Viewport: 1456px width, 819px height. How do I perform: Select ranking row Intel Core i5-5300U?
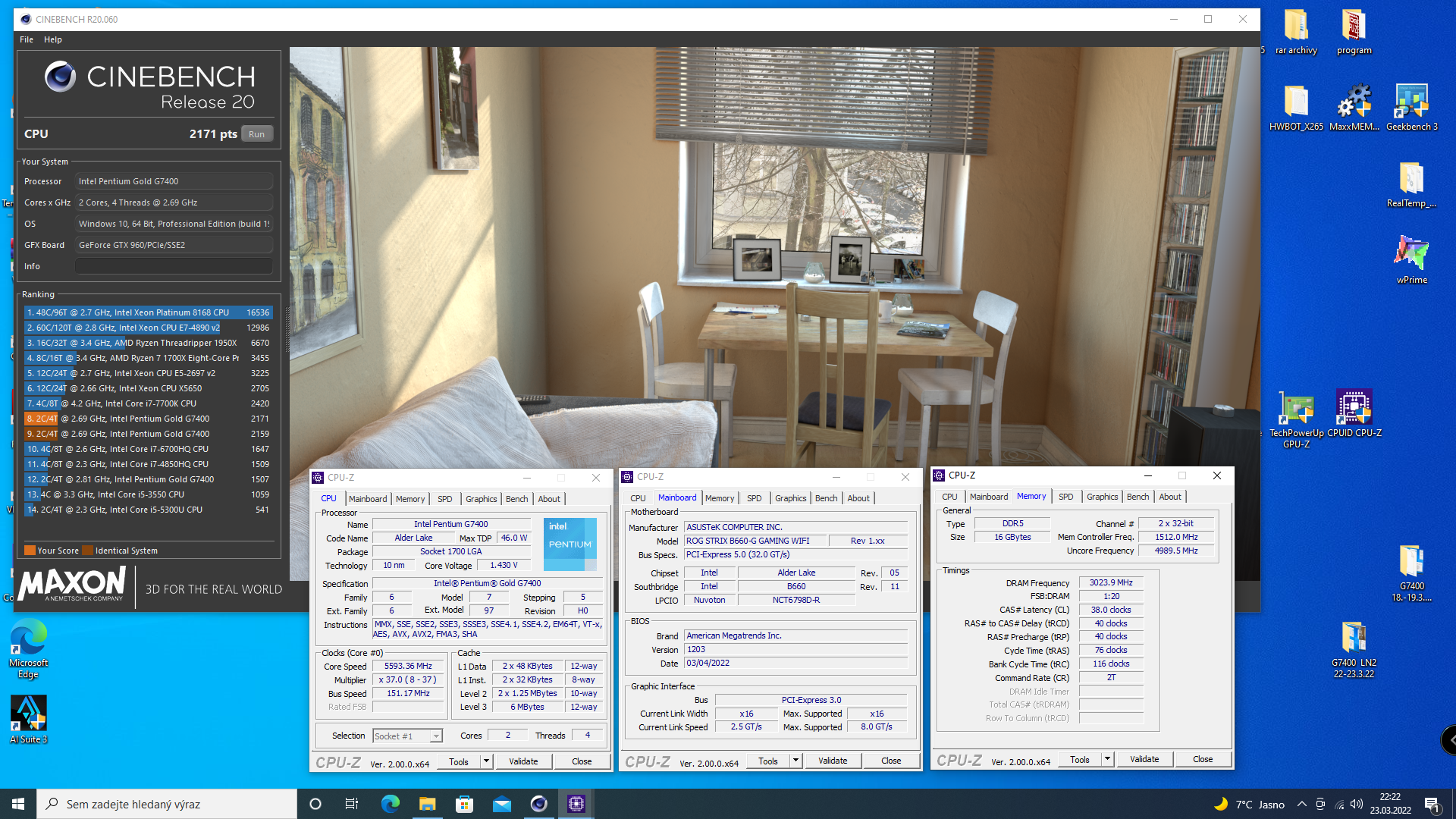coord(148,510)
